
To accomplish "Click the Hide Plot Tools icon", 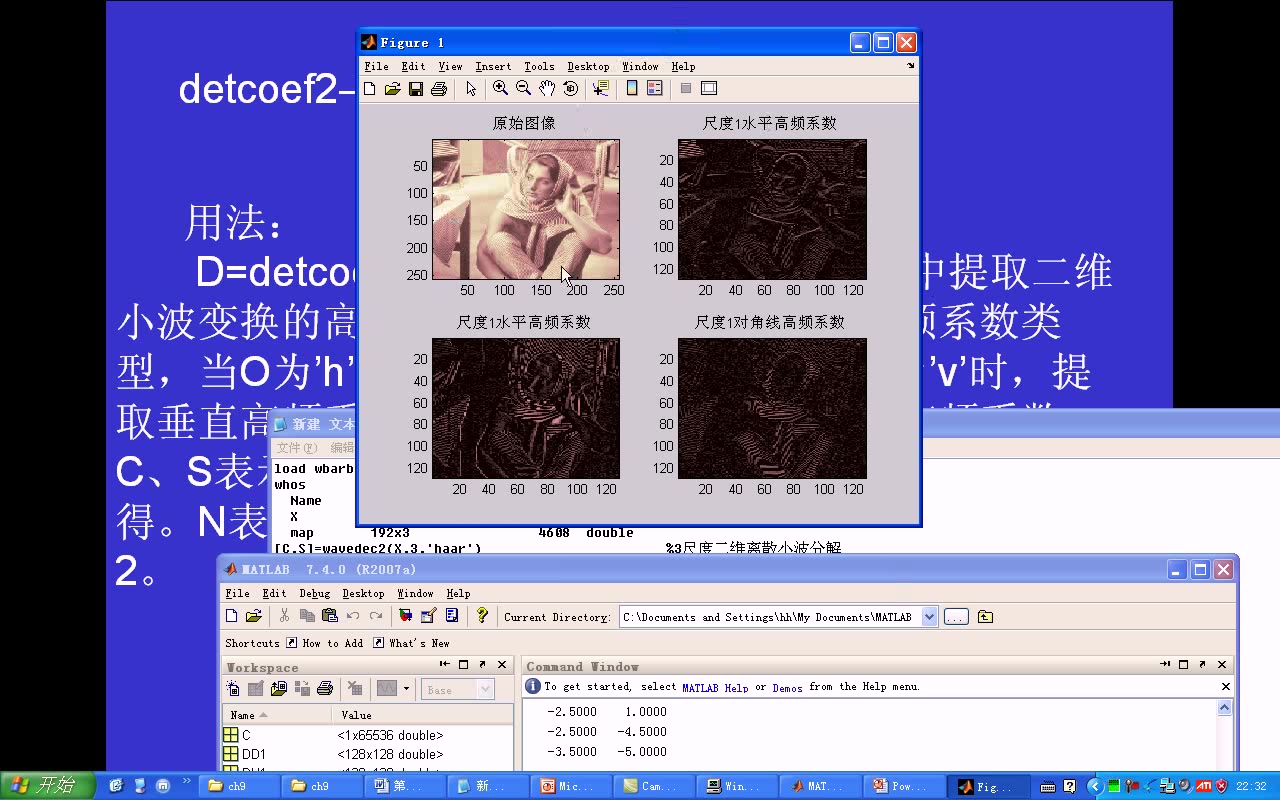I will (686, 89).
